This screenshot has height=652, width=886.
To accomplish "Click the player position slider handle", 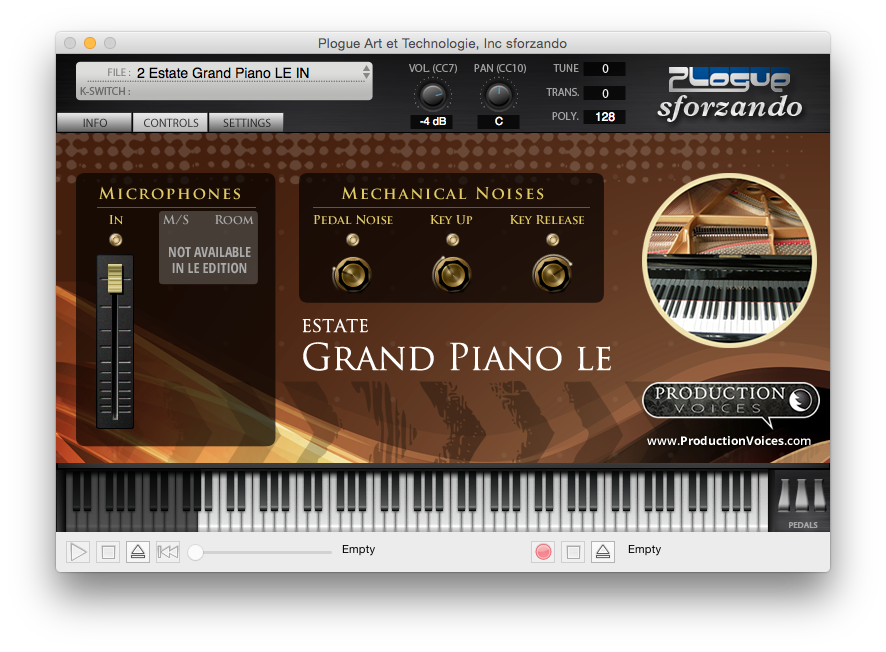I will [196, 553].
